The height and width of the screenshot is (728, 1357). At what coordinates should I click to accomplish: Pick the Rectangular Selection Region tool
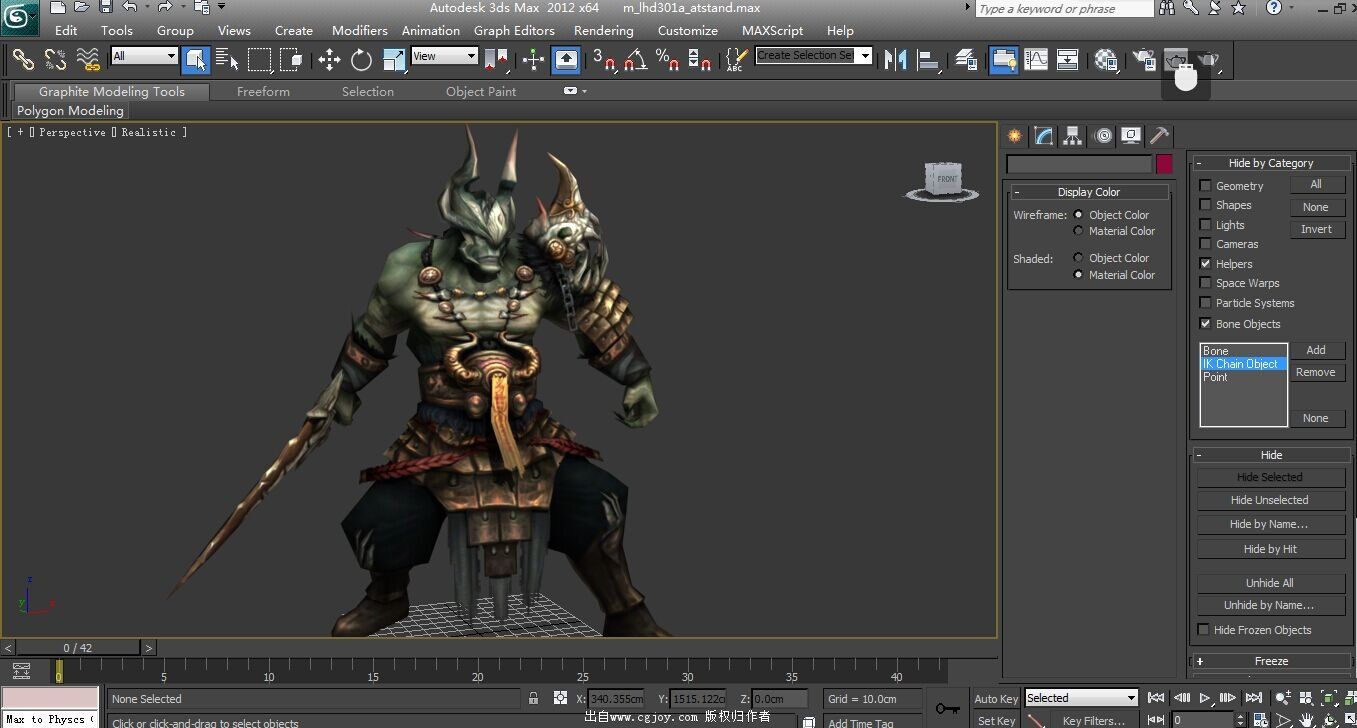(x=259, y=59)
